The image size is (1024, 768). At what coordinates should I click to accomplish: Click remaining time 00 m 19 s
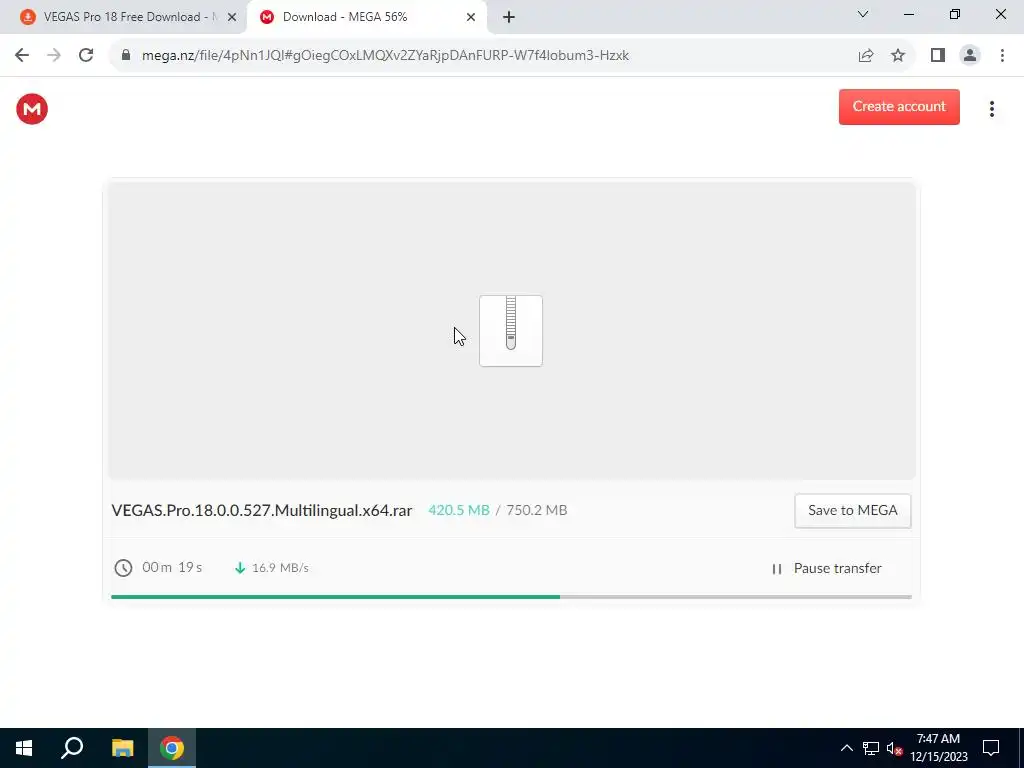coord(172,567)
